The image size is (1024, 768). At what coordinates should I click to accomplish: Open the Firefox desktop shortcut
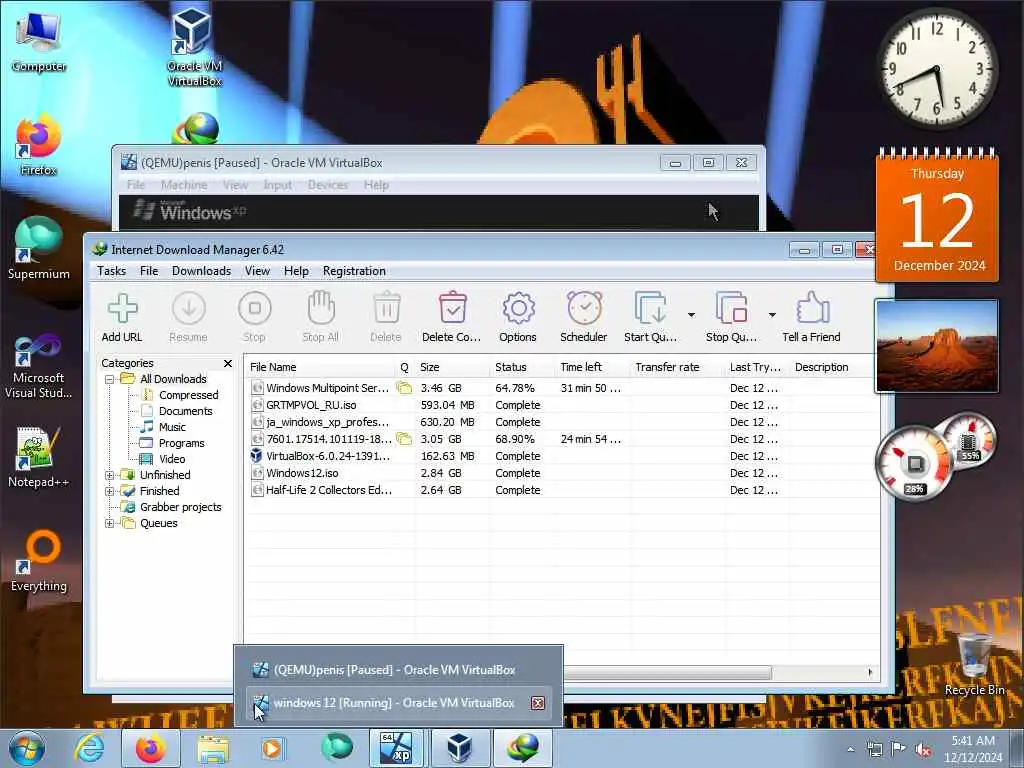pyautogui.click(x=39, y=145)
